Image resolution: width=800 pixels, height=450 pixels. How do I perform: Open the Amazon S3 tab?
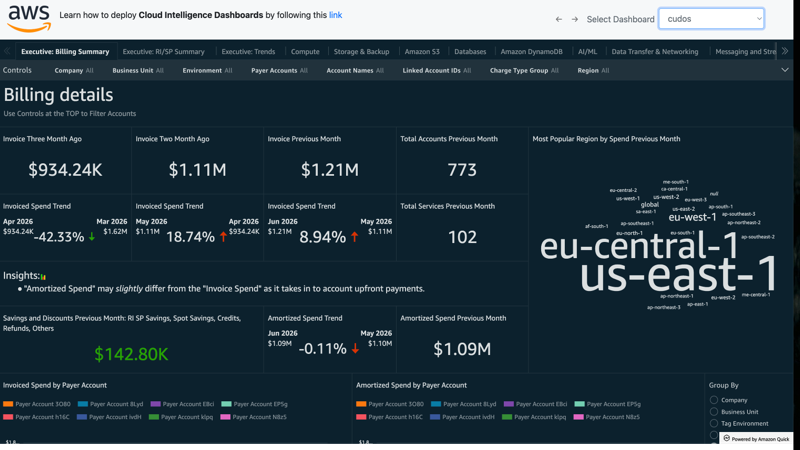pyautogui.click(x=422, y=52)
